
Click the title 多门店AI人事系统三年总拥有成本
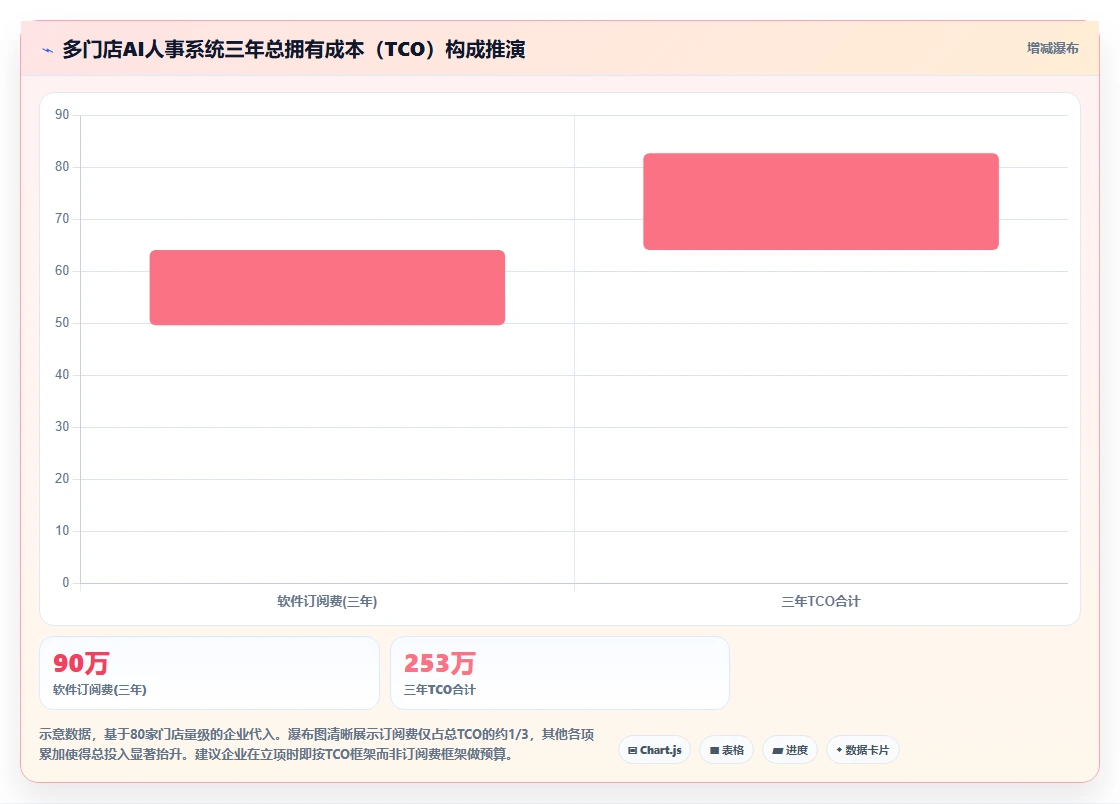294,49
